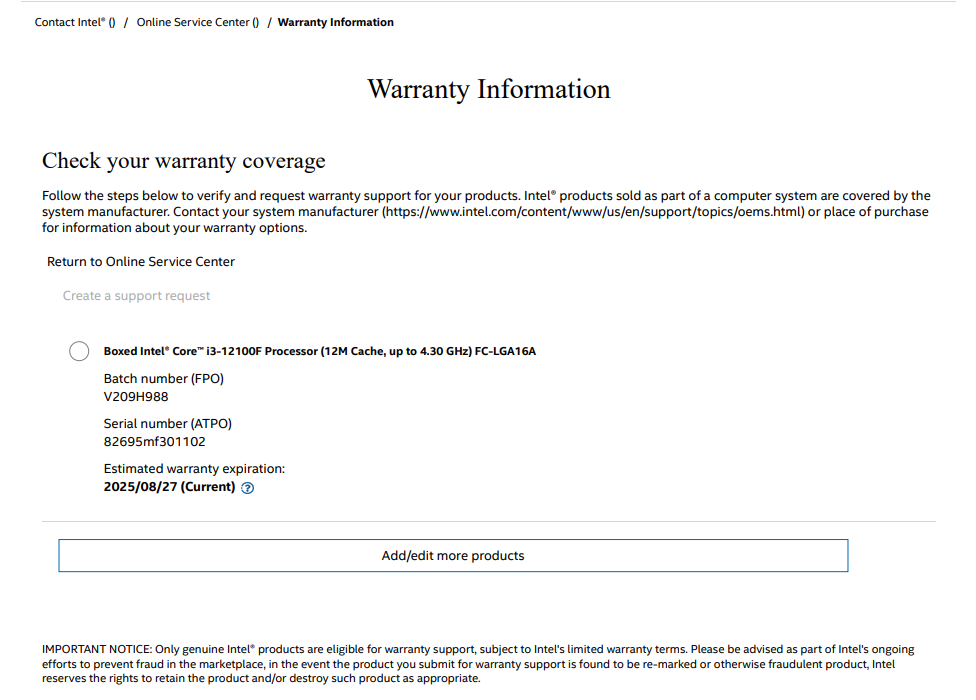Click Create a support request
The image size is (976, 700).
[136, 296]
